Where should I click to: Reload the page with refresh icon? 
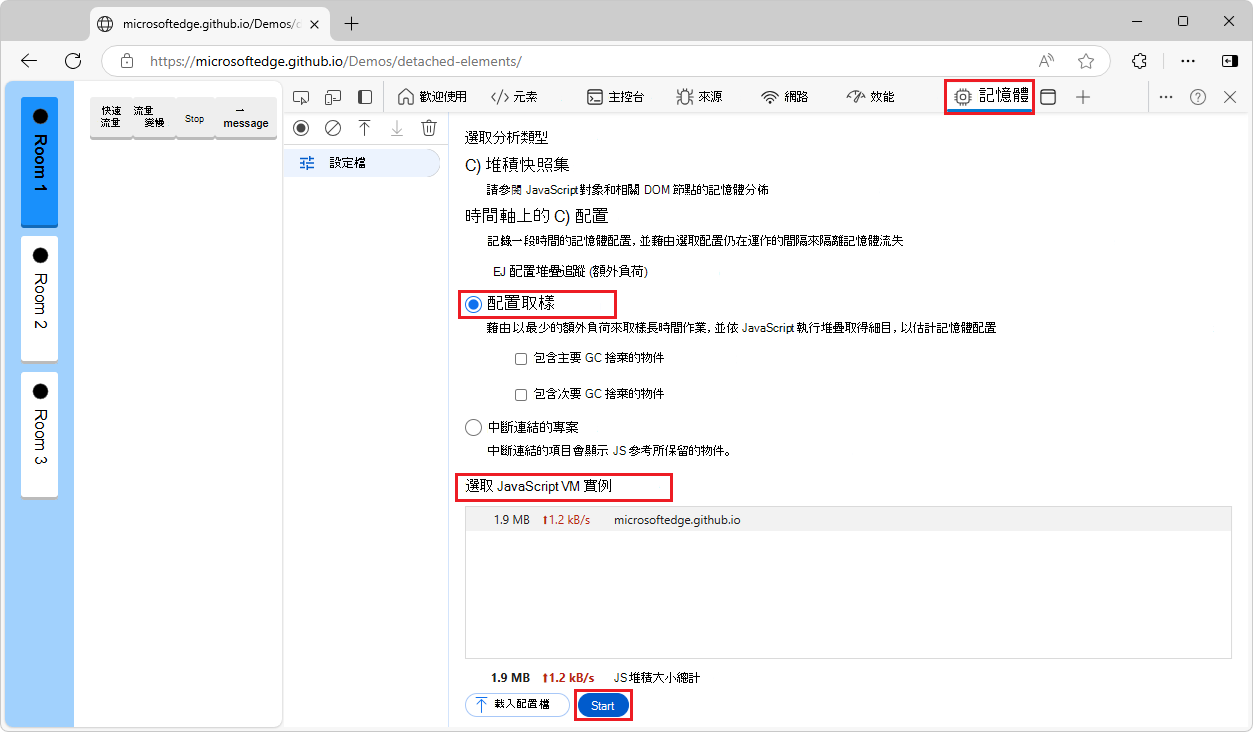[x=73, y=61]
